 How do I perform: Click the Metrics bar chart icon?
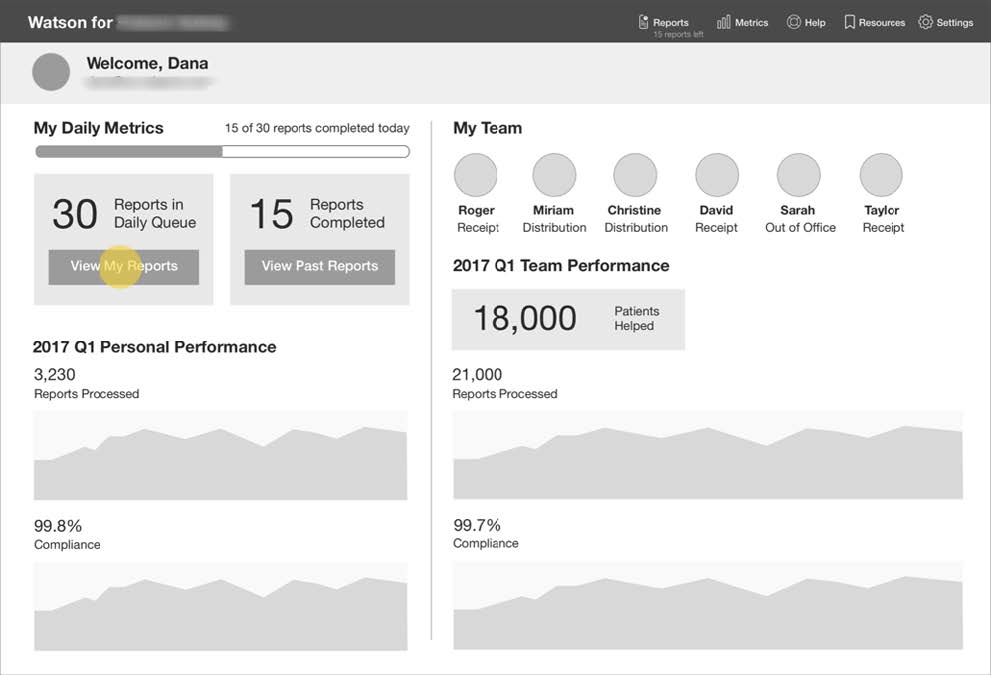(724, 22)
